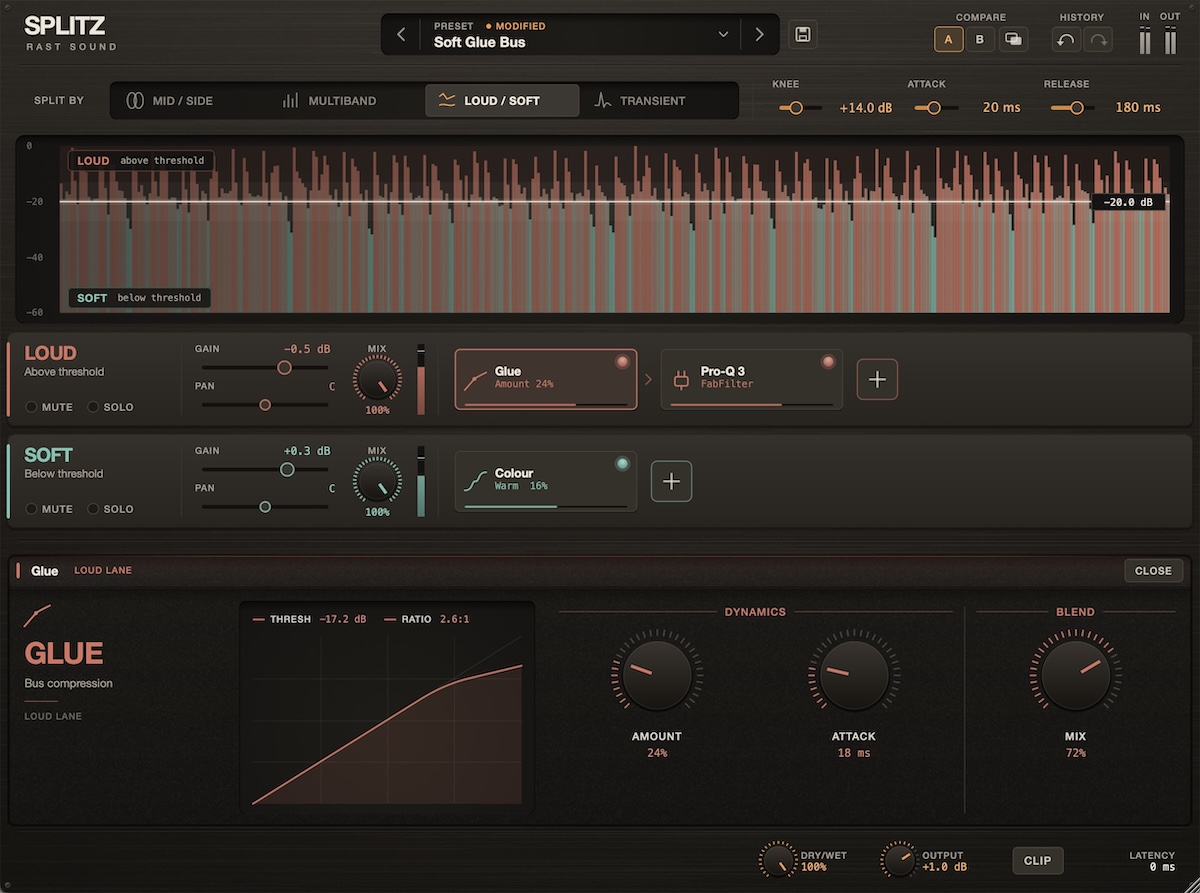The width and height of the screenshot is (1200, 893).
Task: Click the Loud gain value -0.5 dB
Action: click(x=306, y=349)
